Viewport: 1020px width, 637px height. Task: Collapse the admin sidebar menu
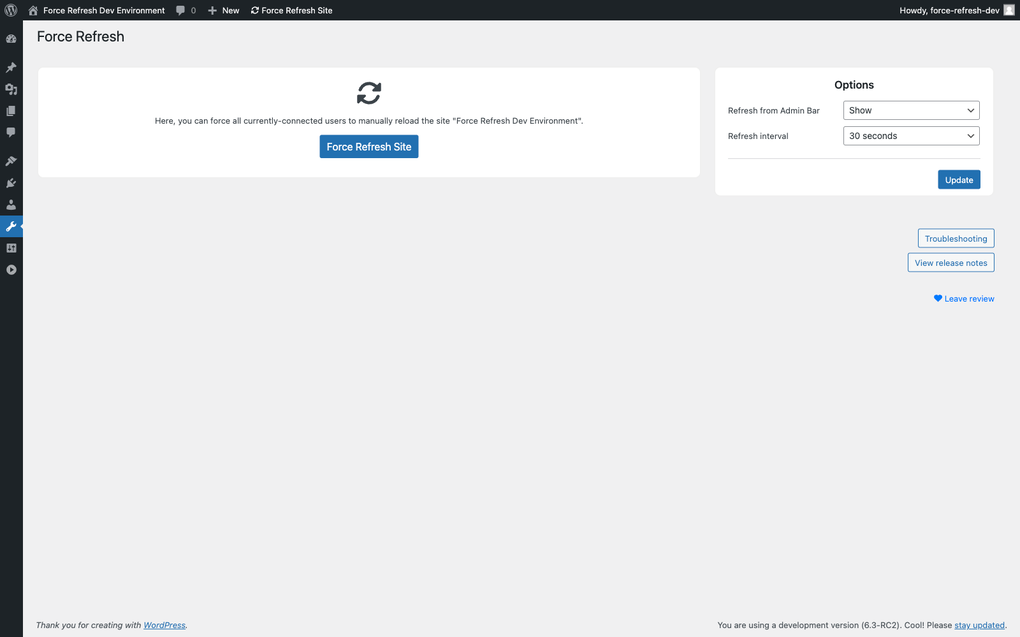pyautogui.click(x=11, y=269)
